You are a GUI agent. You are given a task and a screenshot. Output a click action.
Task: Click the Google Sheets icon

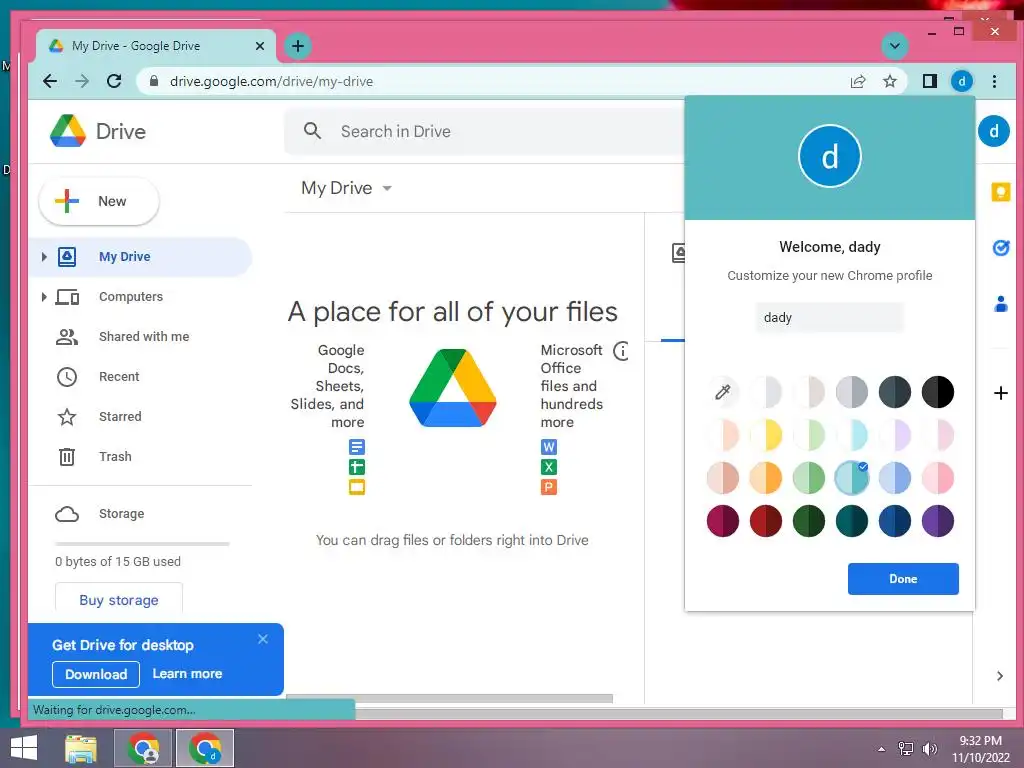click(x=357, y=467)
